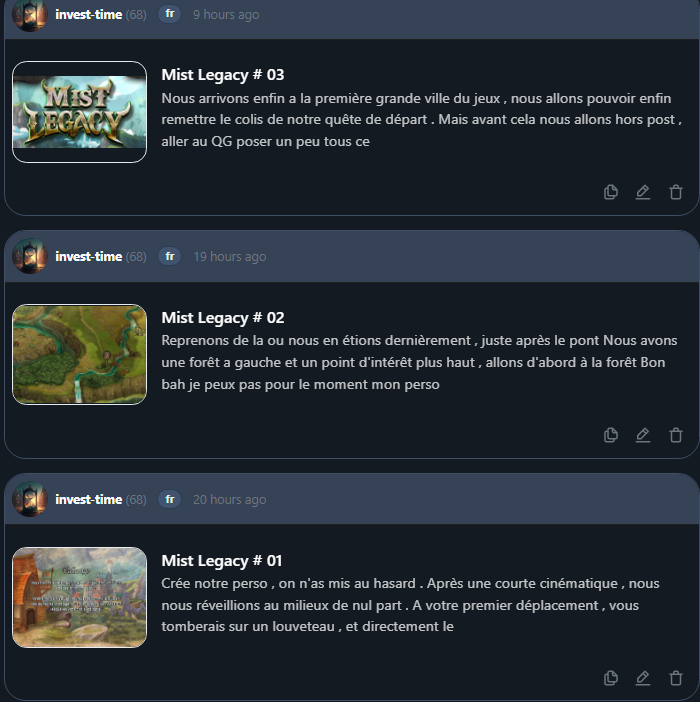Copy the Mist Legacy # 03 post
The width and height of the screenshot is (700, 702).
coord(610,192)
